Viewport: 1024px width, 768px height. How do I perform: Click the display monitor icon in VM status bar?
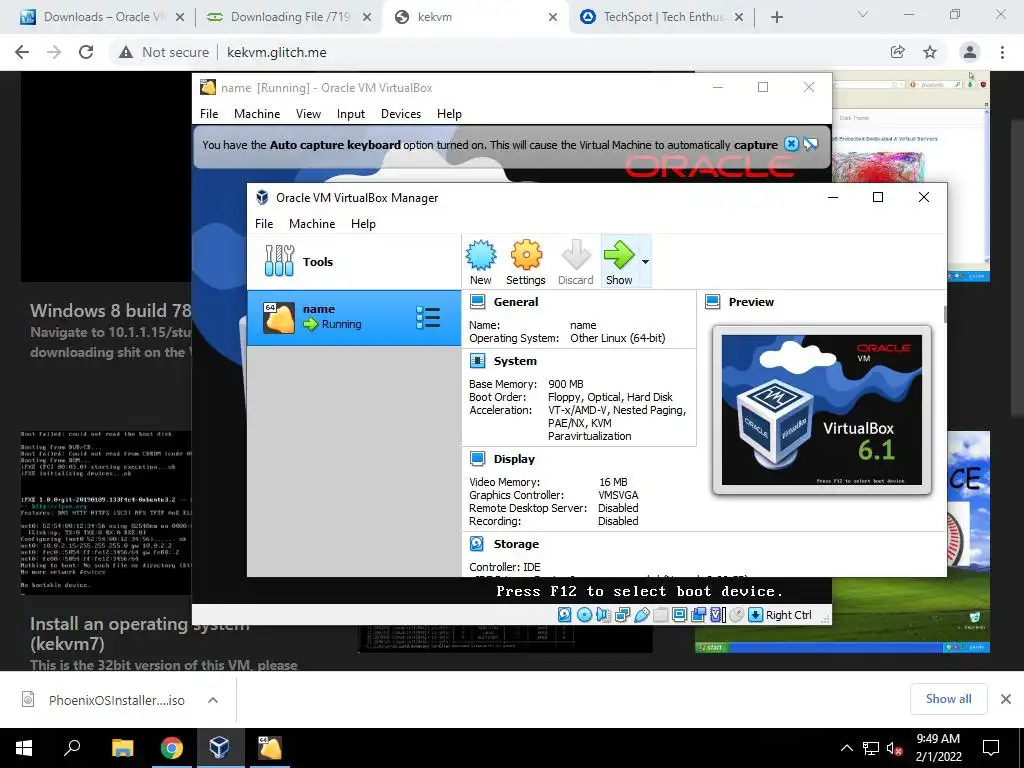679,615
